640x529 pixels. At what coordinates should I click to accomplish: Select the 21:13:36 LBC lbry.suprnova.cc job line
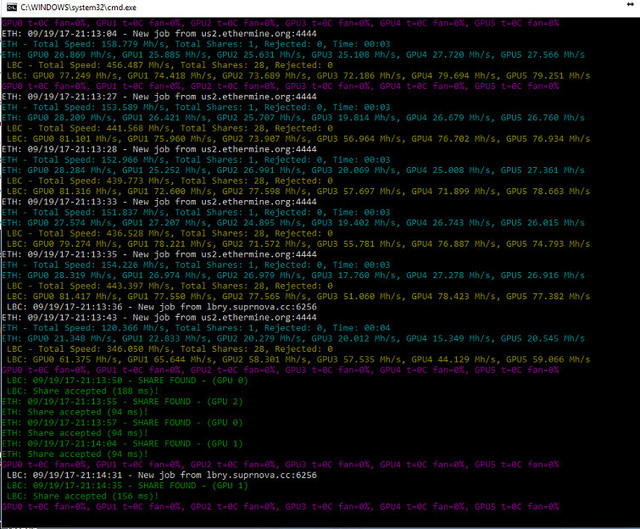162,307
